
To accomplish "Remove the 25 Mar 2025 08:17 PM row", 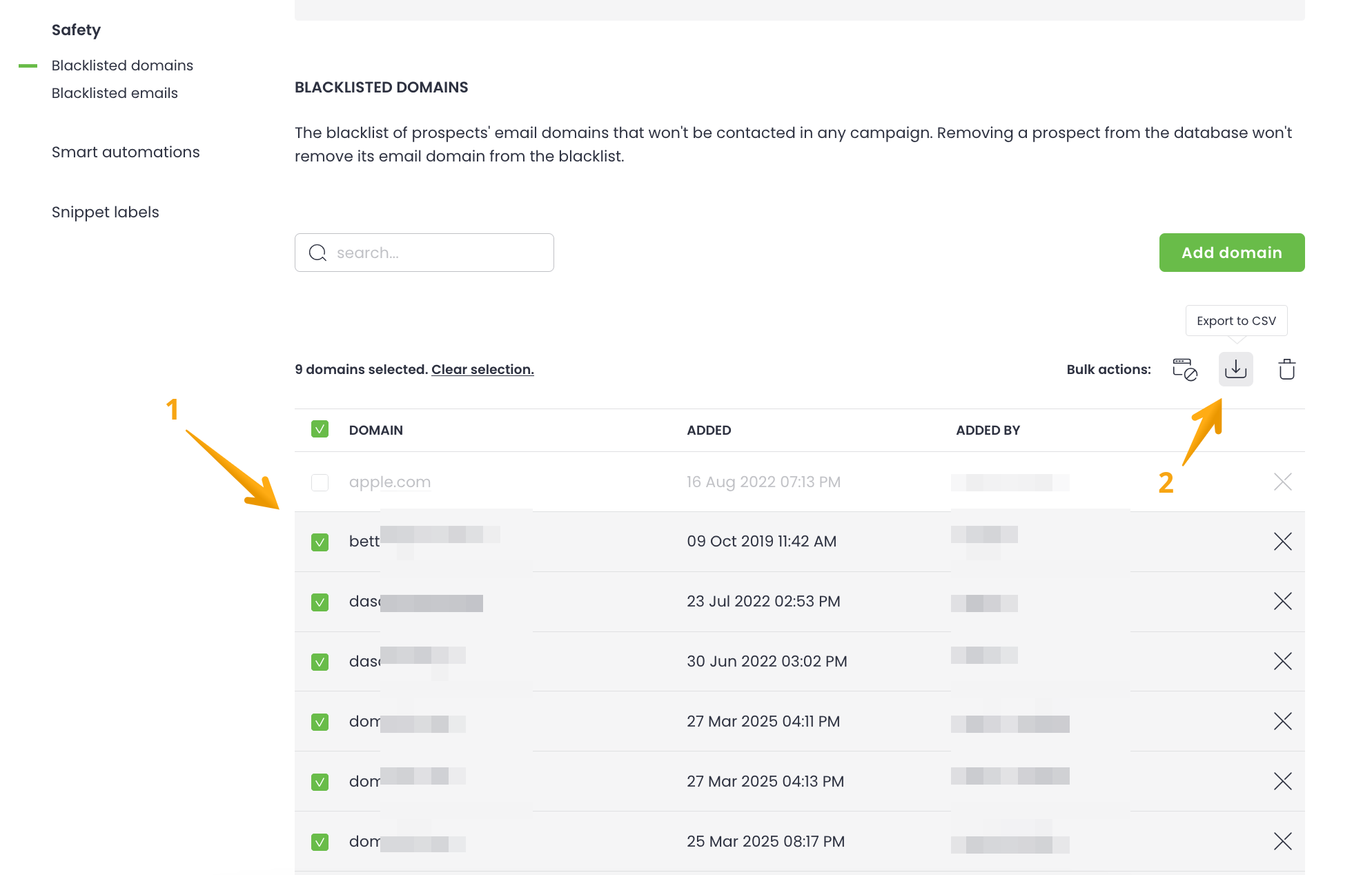I will pyautogui.click(x=1282, y=841).
